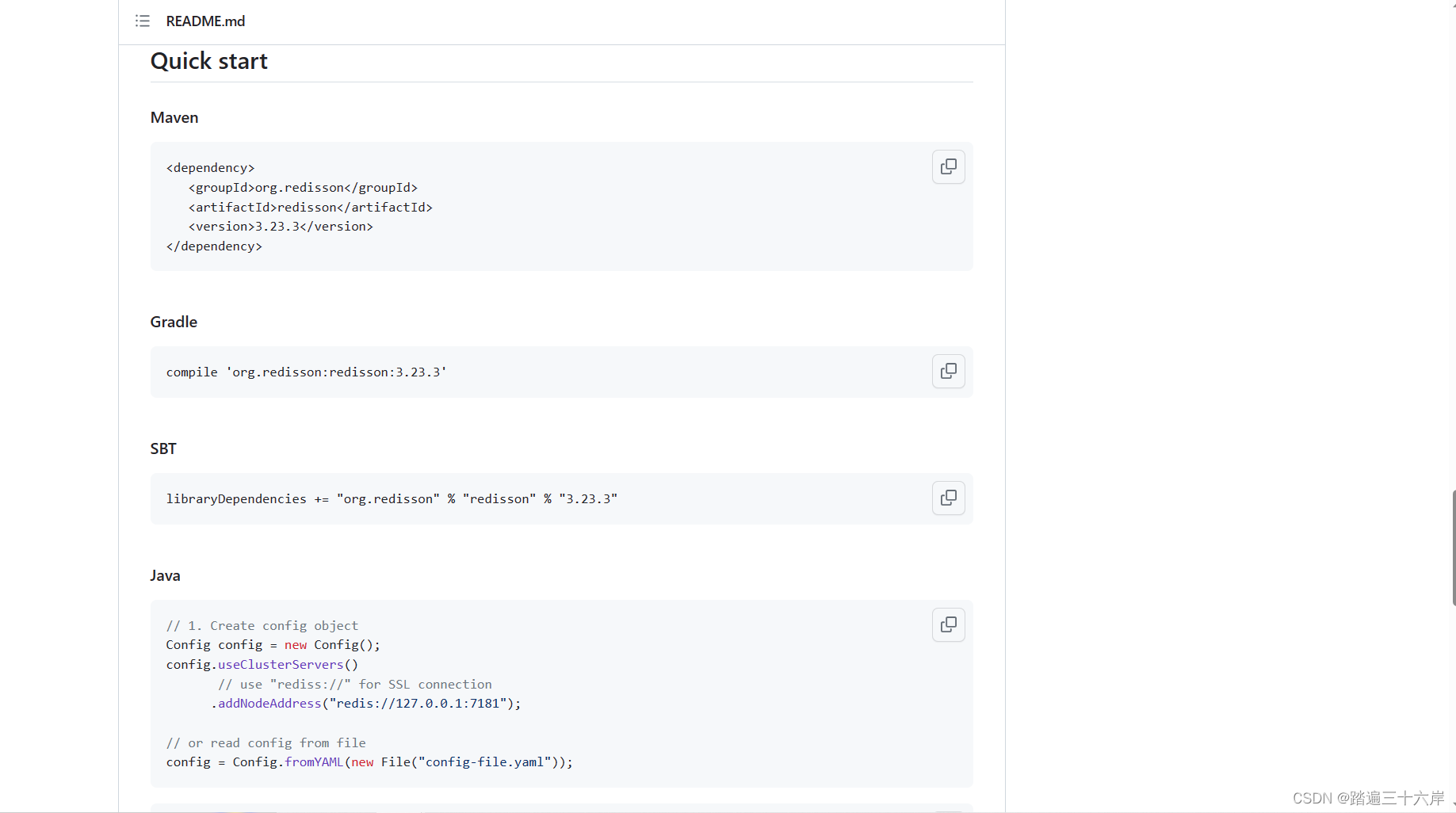Click the SBT section heading
This screenshot has width=1456, height=813.
coord(162,448)
